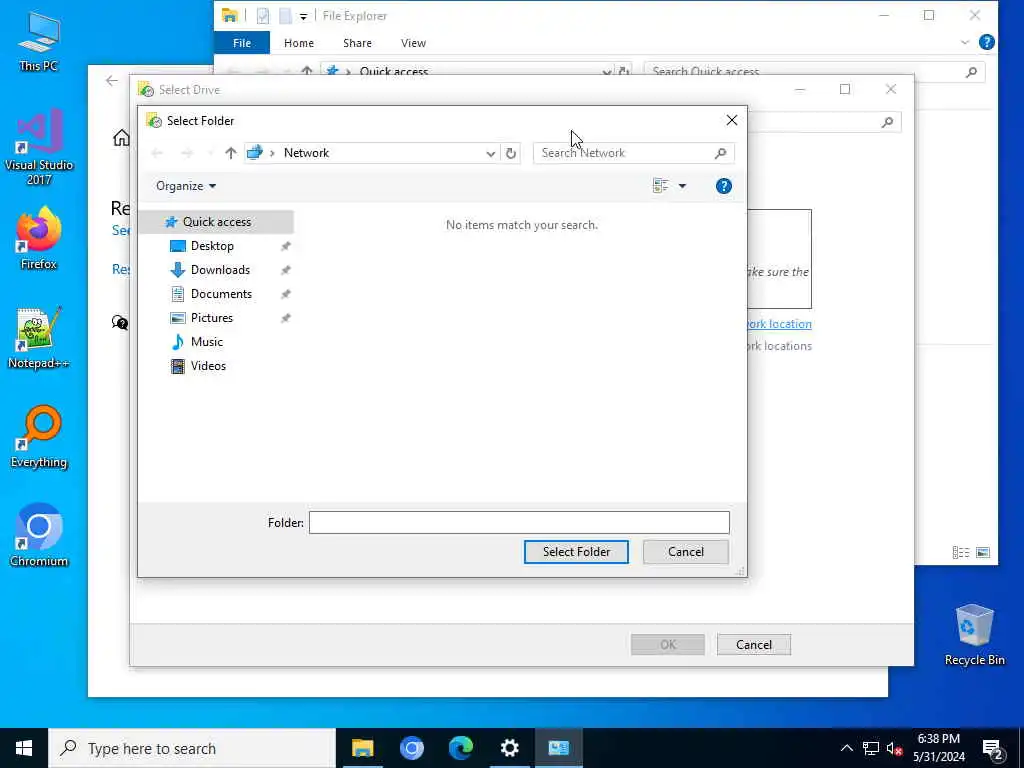Screen dimensions: 1024x768
Task: Open Help in the Select Folder dialog
Action: point(724,186)
